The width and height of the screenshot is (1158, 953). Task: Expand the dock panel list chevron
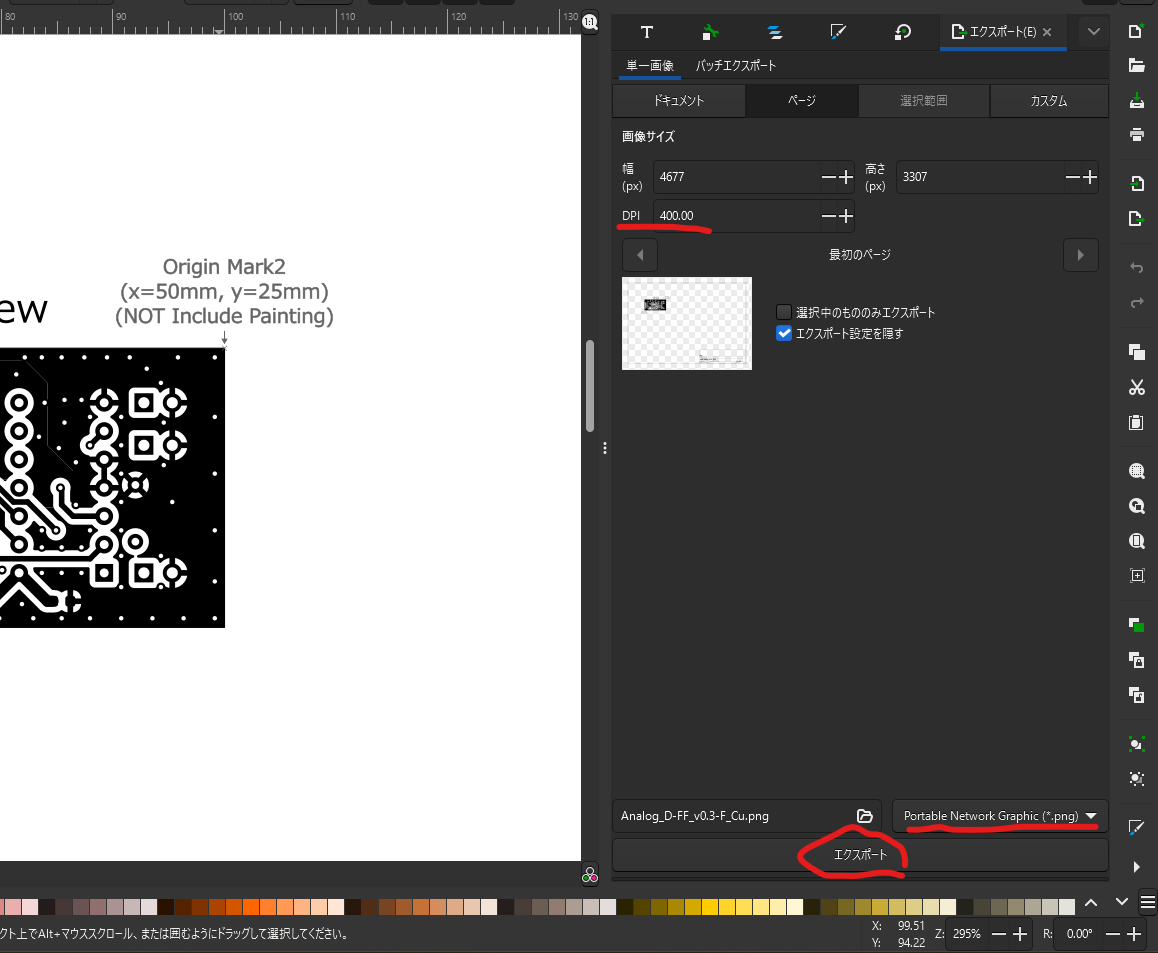pyautogui.click(x=1094, y=32)
